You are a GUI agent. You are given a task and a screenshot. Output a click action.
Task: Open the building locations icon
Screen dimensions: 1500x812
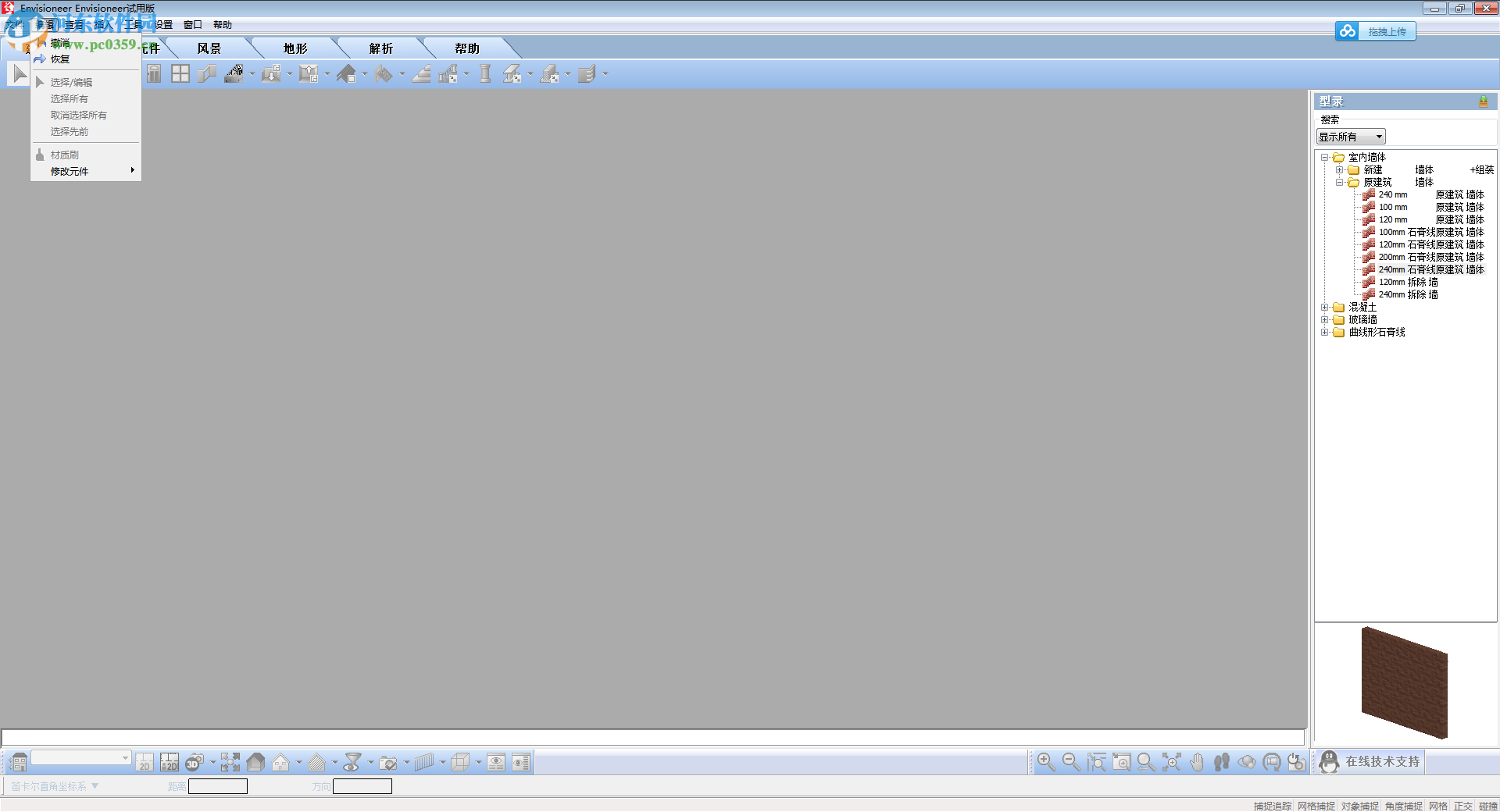[18, 762]
